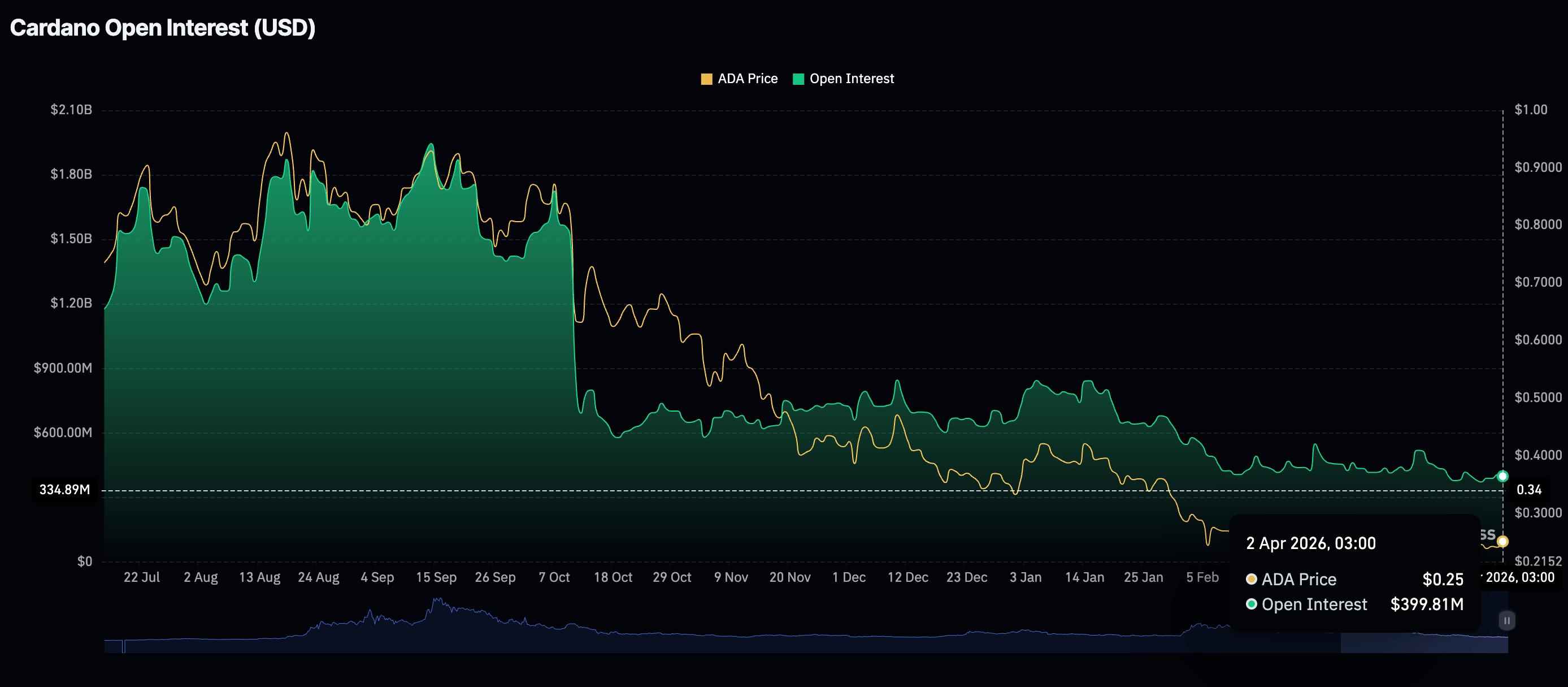Toggle the Open Interest legend series
The width and height of the screenshot is (1568, 687).
point(851,79)
